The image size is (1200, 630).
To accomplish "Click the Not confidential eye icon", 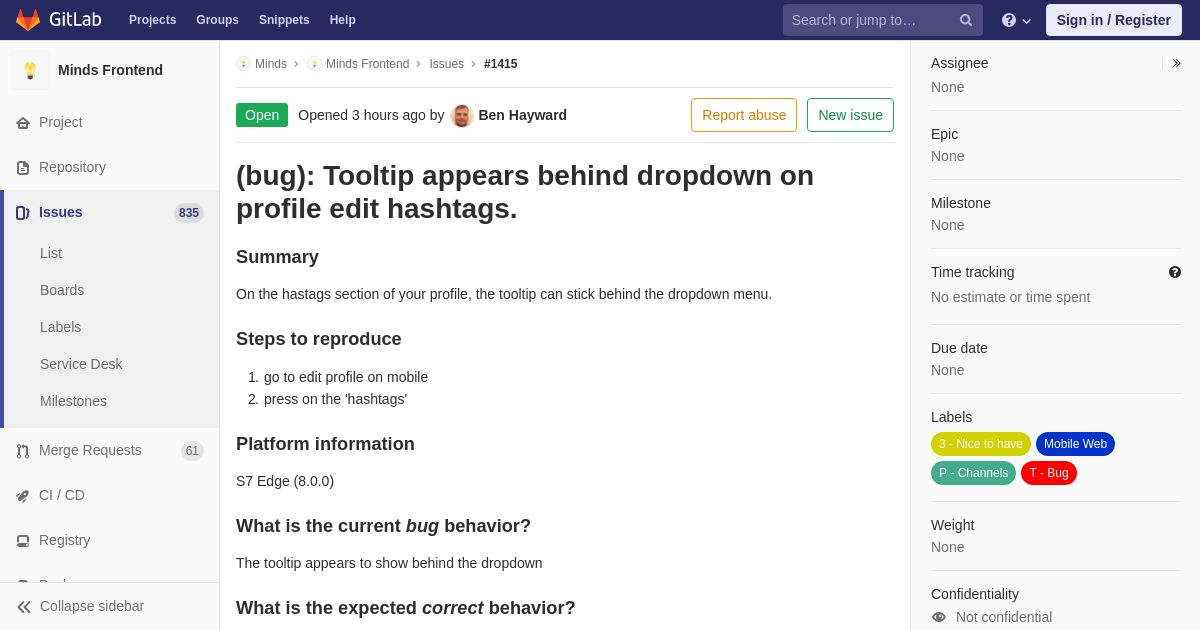I will 939,617.
